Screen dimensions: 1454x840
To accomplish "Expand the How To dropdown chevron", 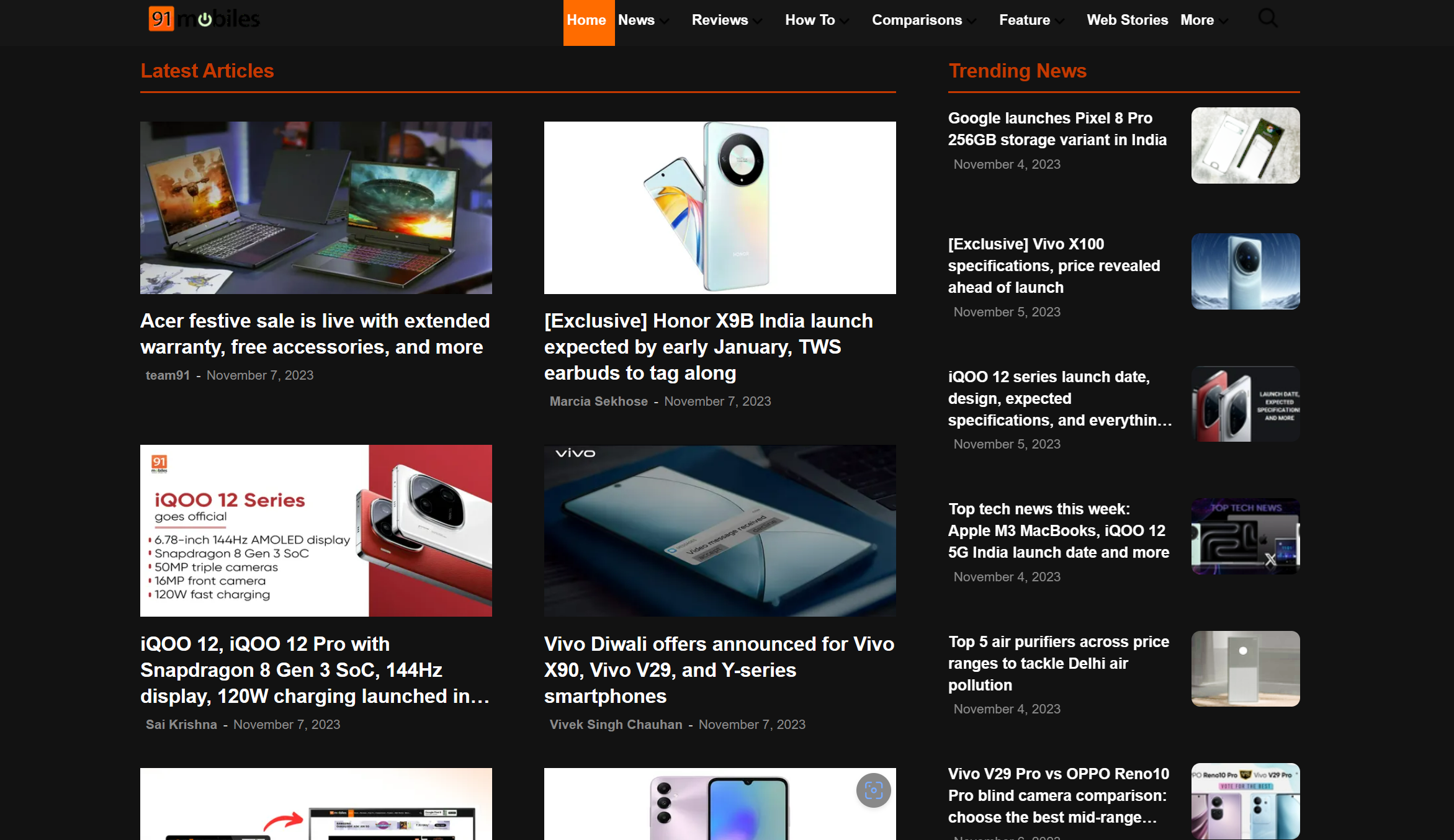I will [844, 21].
